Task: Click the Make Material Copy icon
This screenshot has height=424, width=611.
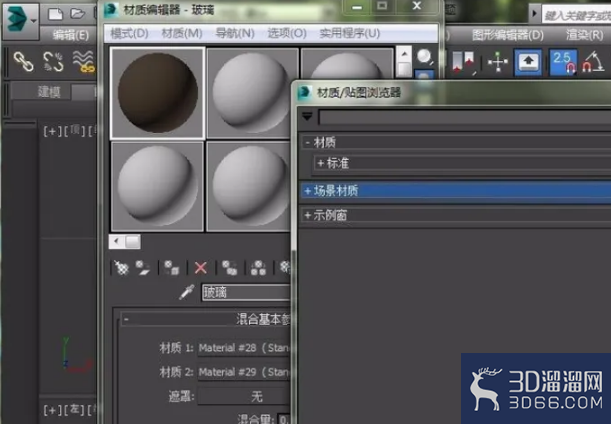Action: click(x=229, y=268)
